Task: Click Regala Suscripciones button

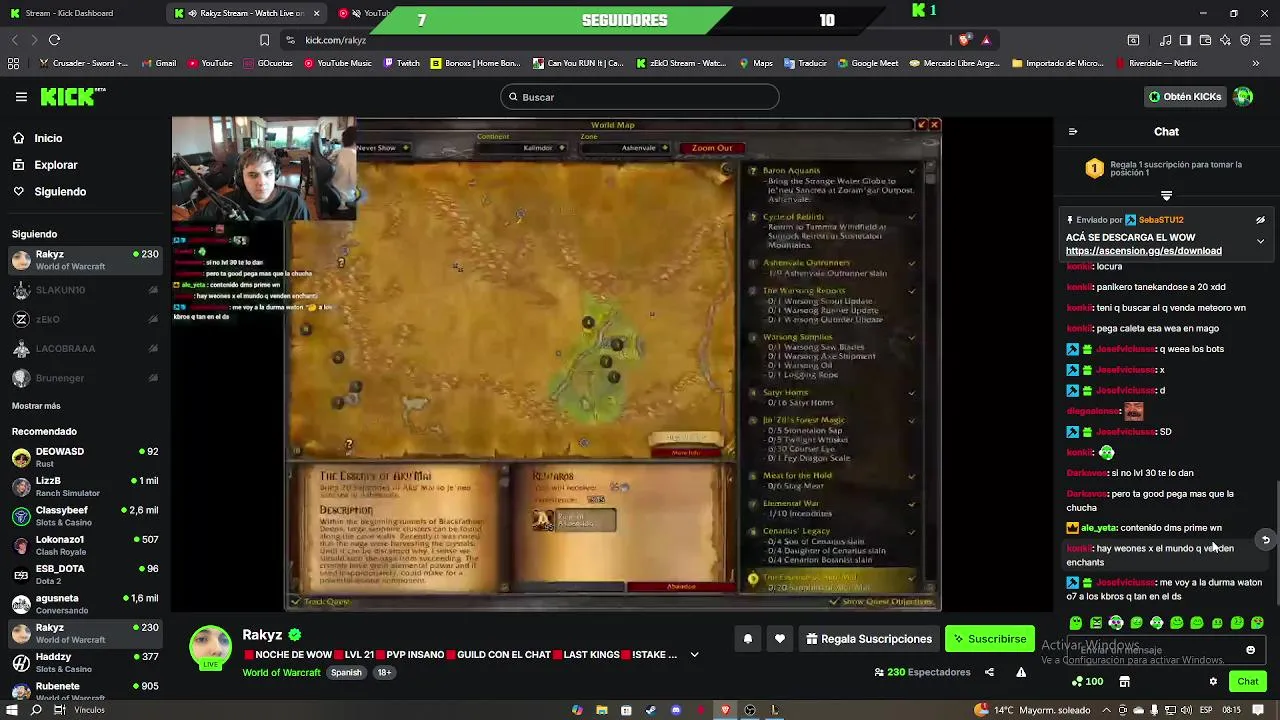Action: point(869,639)
